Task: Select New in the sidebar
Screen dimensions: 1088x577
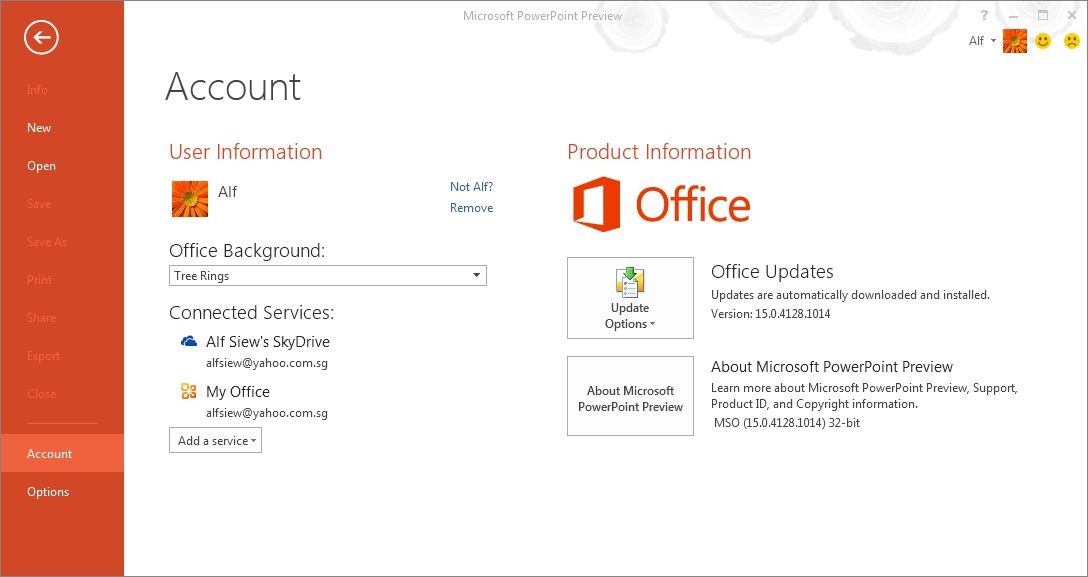Action: [x=39, y=128]
